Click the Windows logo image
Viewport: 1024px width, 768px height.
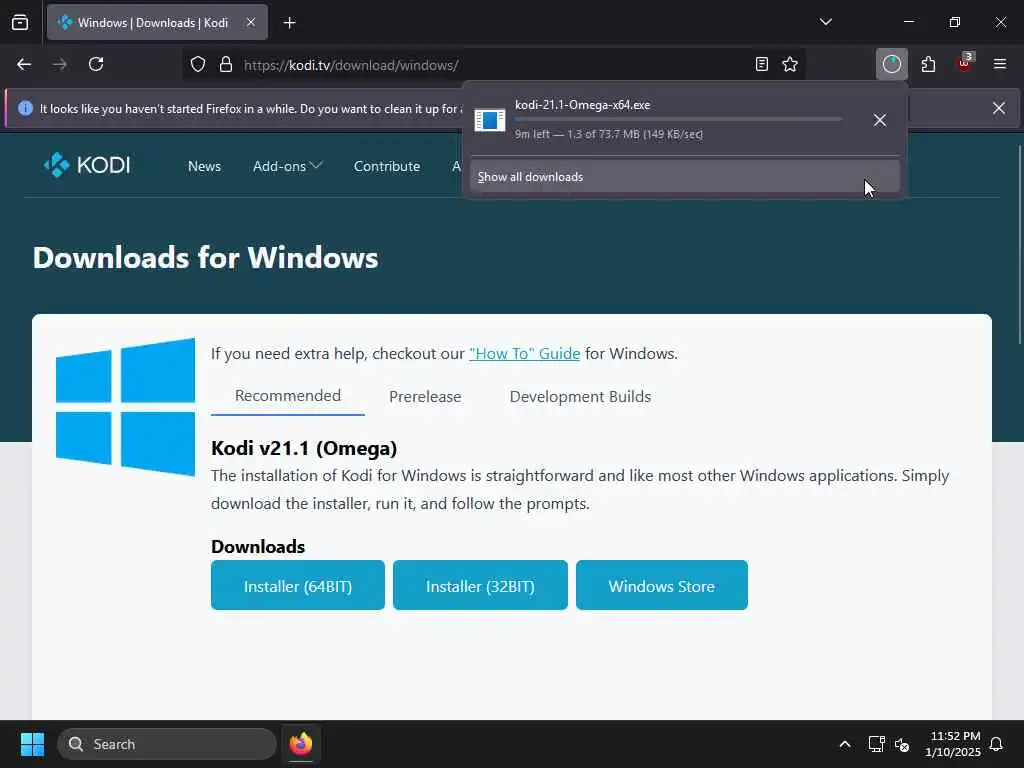[x=125, y=407]
